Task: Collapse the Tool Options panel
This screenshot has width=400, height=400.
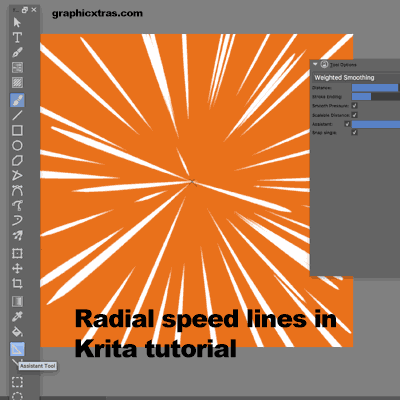Action: (315, 64)
